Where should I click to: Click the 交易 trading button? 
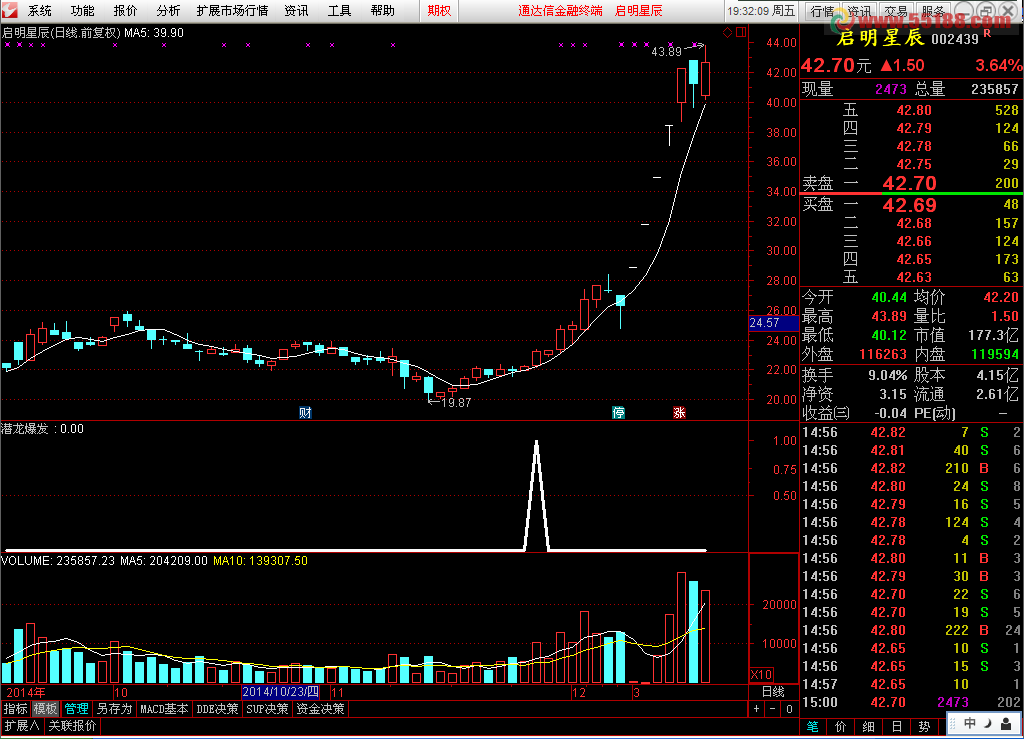click(x=896, y=11)
